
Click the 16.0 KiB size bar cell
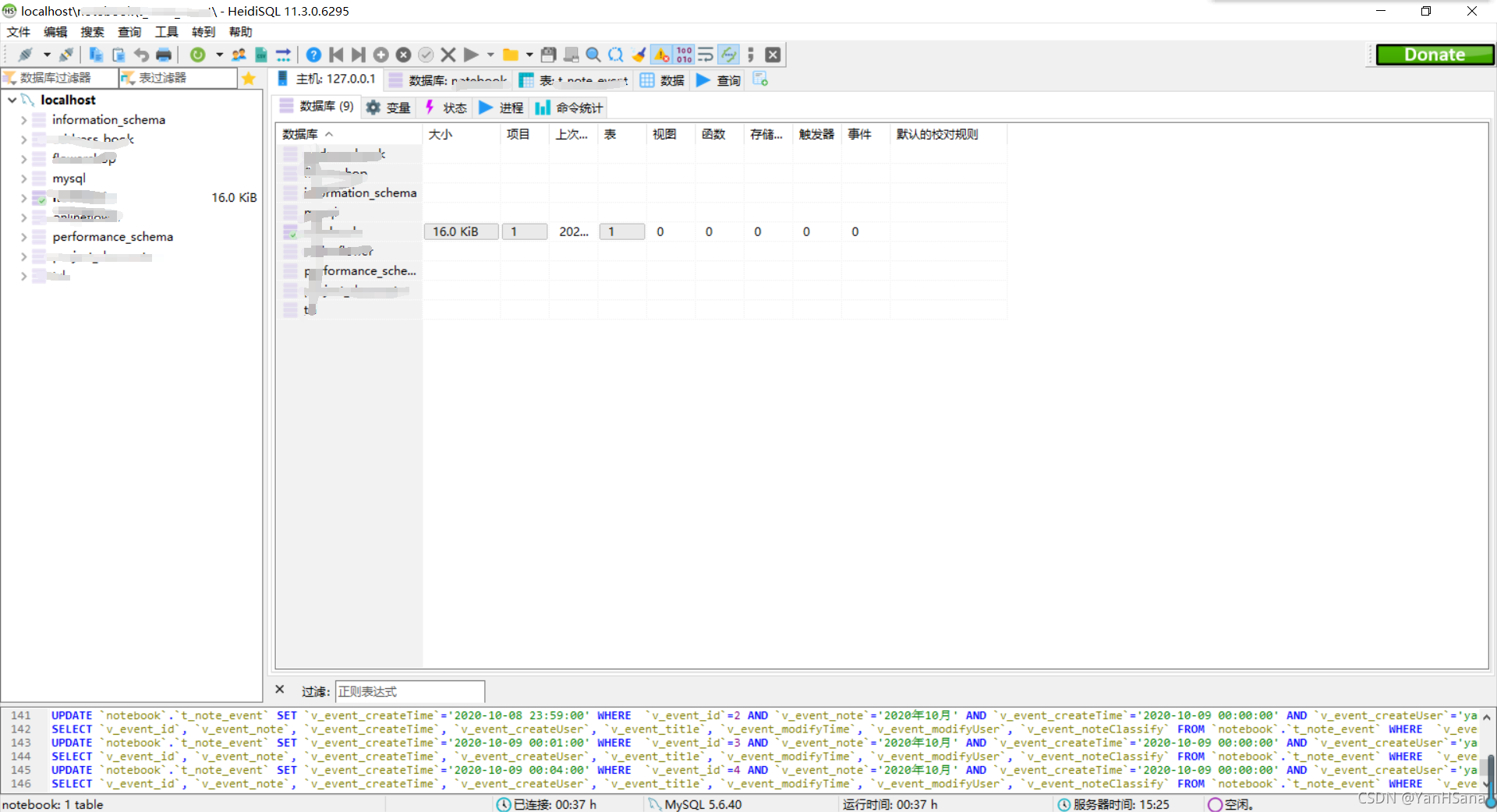click(461, 231)
